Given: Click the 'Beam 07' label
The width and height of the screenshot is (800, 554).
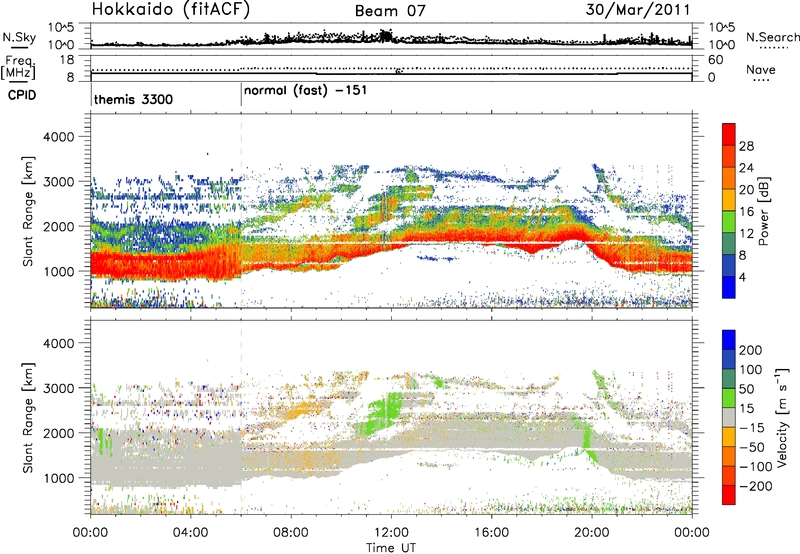Looking at the screenshot, I should [x=390, y=11].
